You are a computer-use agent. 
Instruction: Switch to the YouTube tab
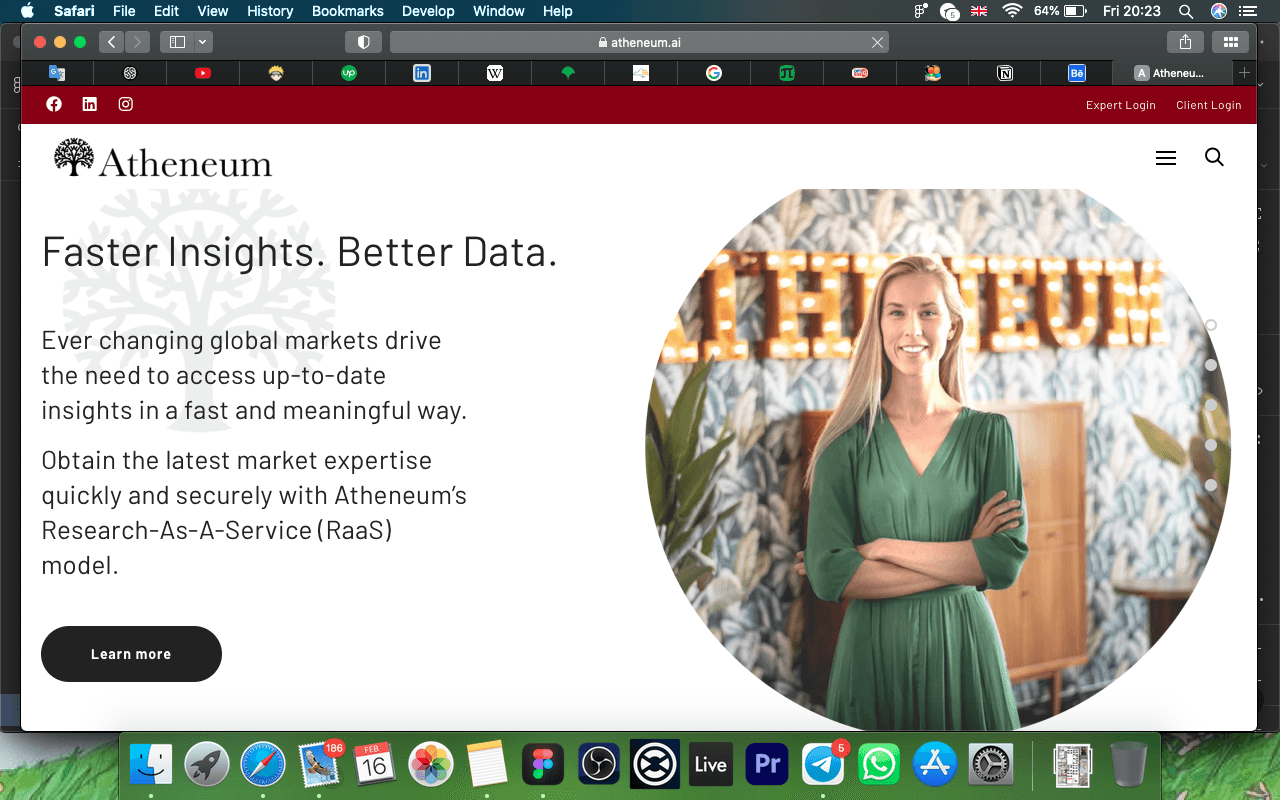click(x=203, y=73)
